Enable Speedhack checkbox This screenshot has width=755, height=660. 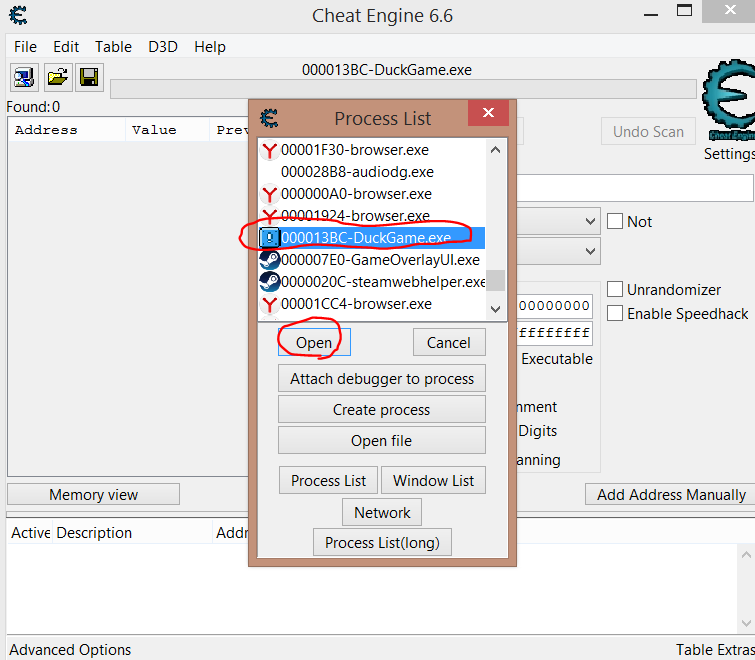(615, 313)
